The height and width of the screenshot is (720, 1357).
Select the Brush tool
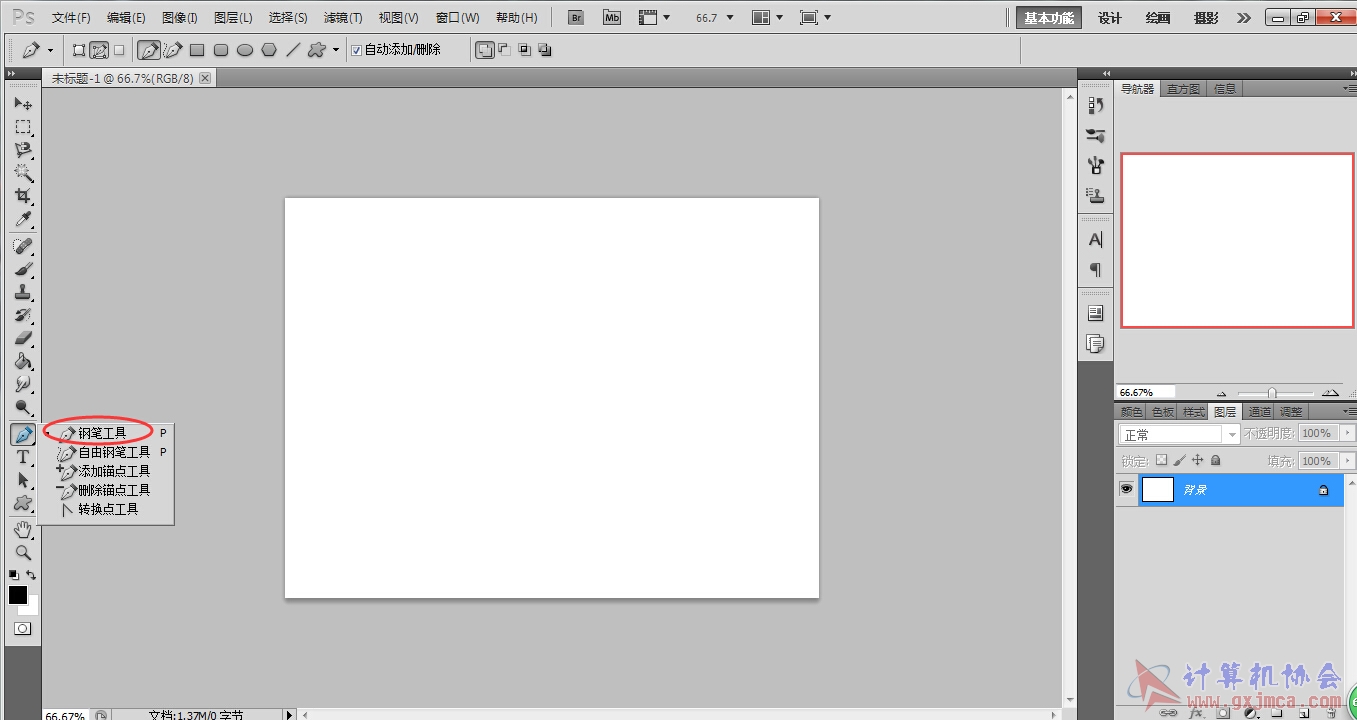tap(23, 269)
